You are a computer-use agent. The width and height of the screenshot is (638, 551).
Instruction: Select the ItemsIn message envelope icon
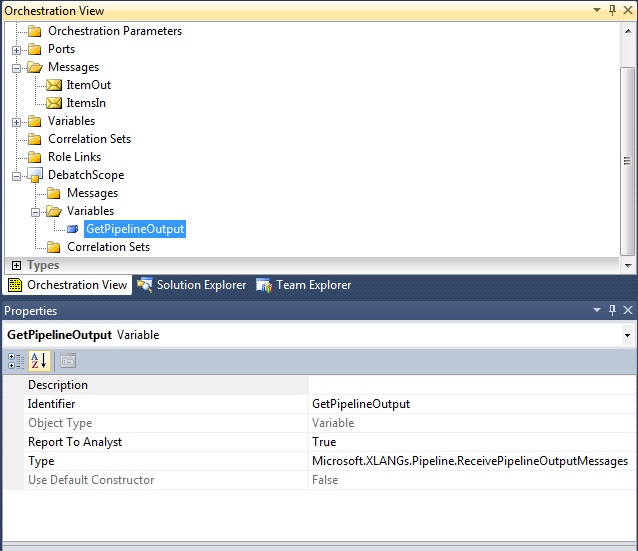click(x=54, y=103)
